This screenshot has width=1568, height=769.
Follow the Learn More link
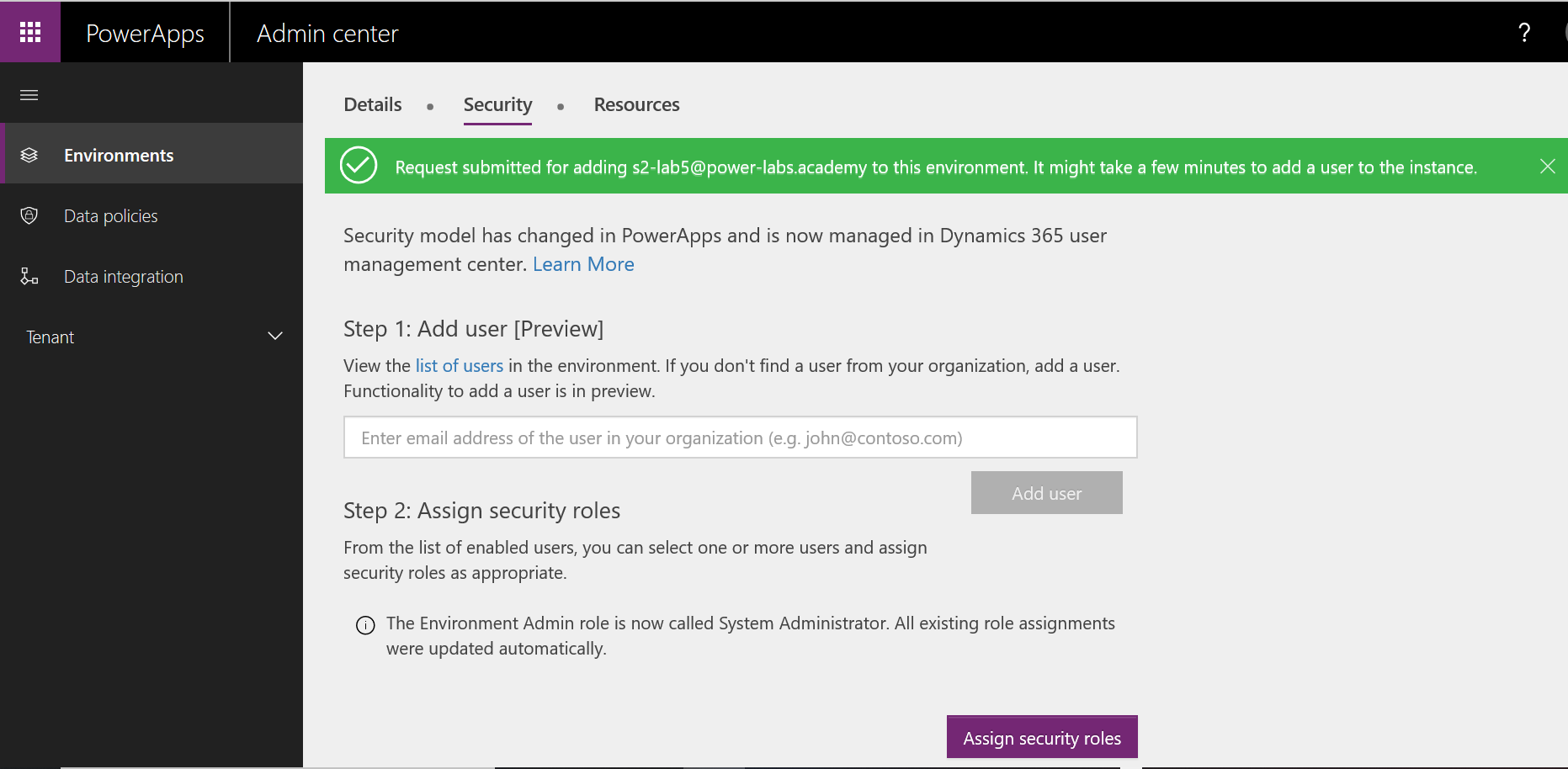click(x=583, y=264)
